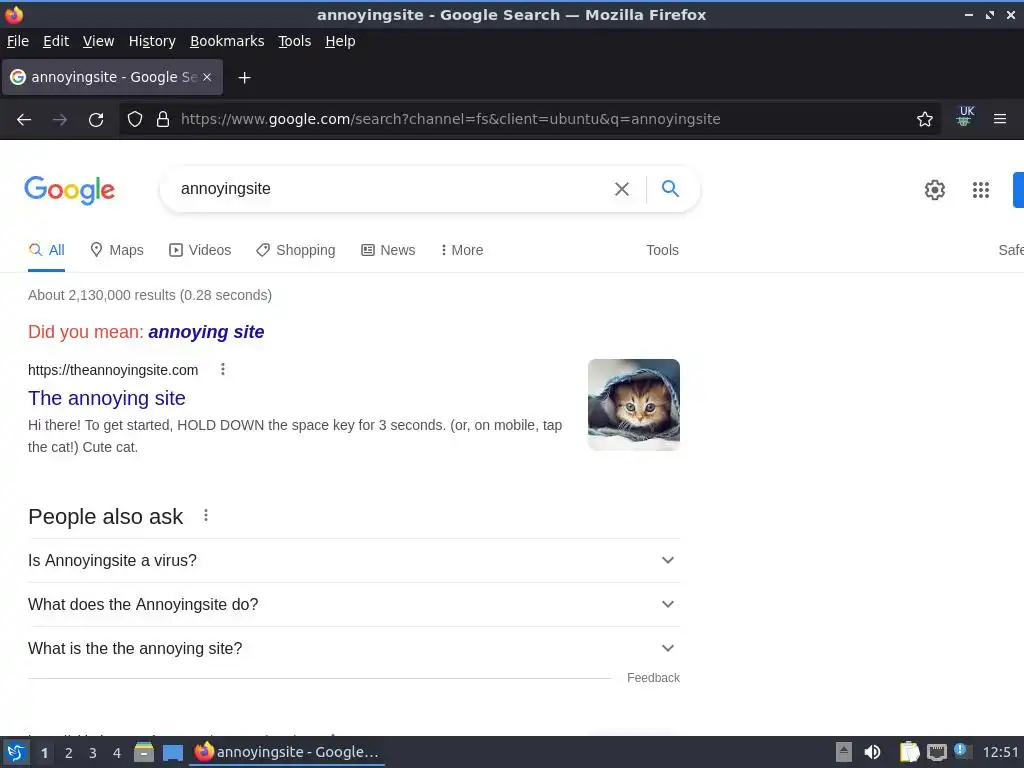
Task: Expand 'What does the Annoyingsite do?'
Action: click(x=353, y=604)
